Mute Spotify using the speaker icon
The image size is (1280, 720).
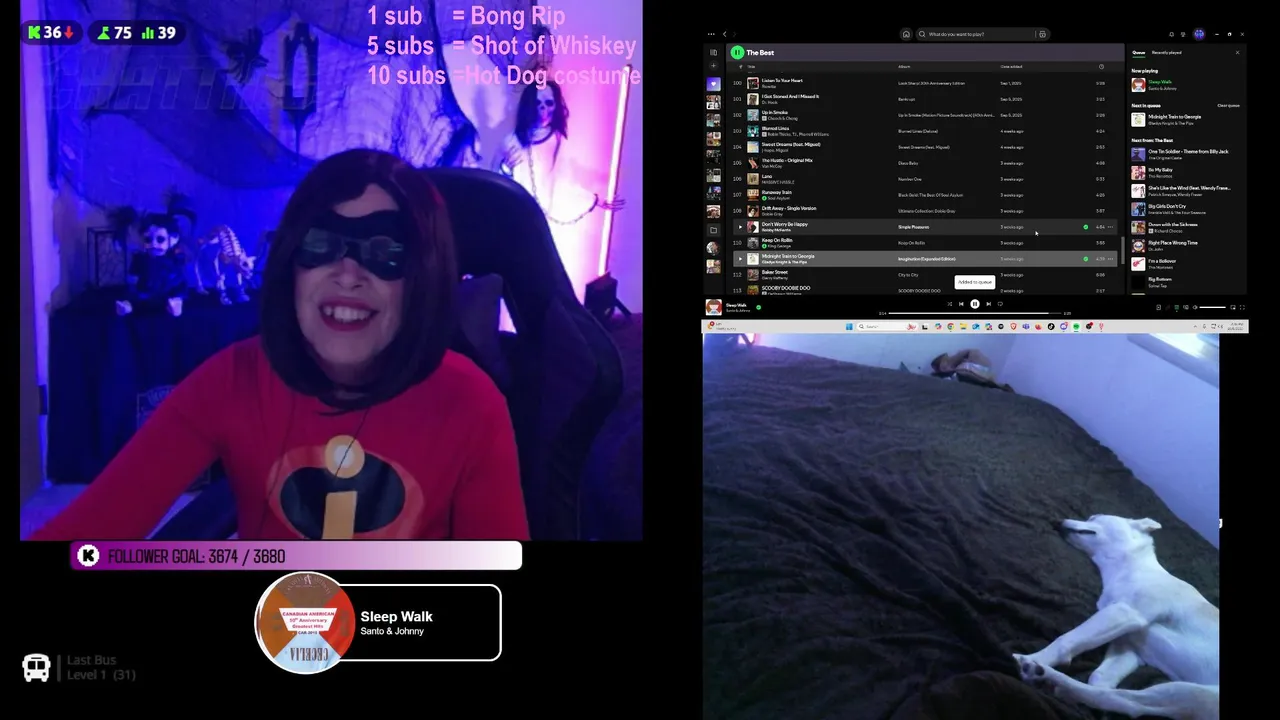1195,307
